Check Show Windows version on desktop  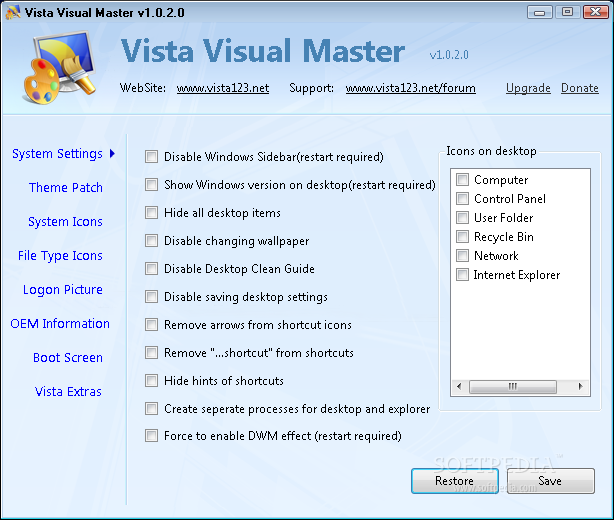[x=151, y=184]
